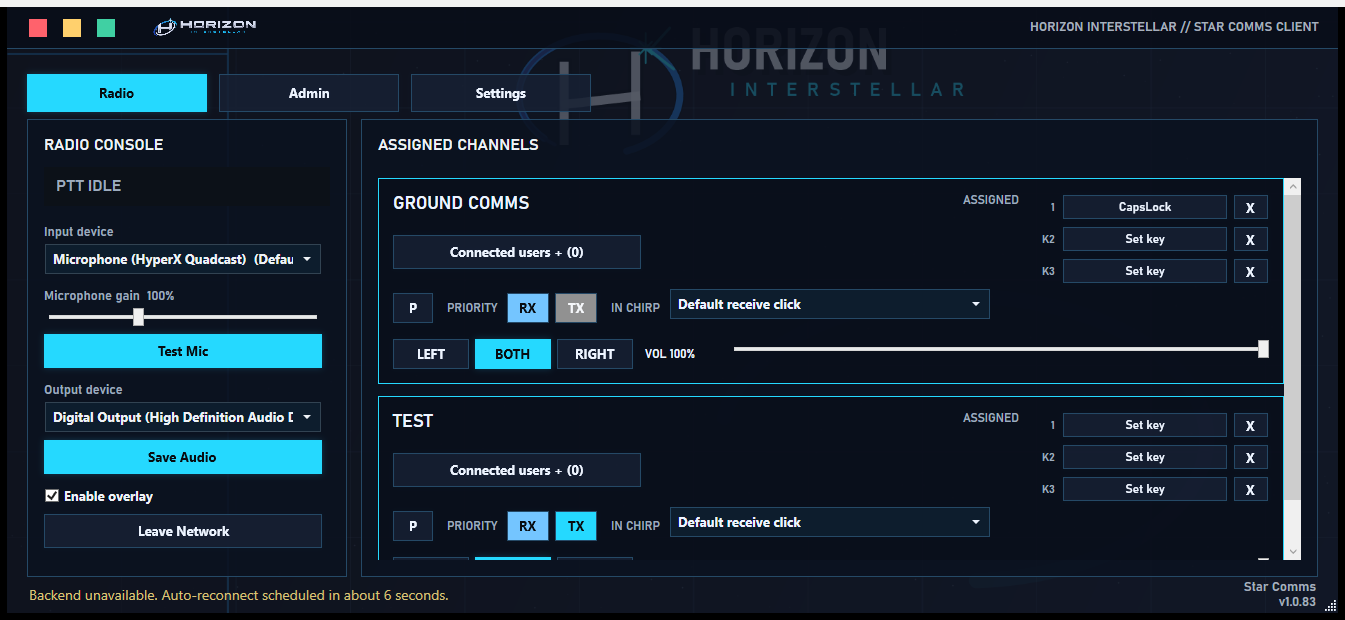Clear K3 key binding for TEST channel

(1250, 489)
